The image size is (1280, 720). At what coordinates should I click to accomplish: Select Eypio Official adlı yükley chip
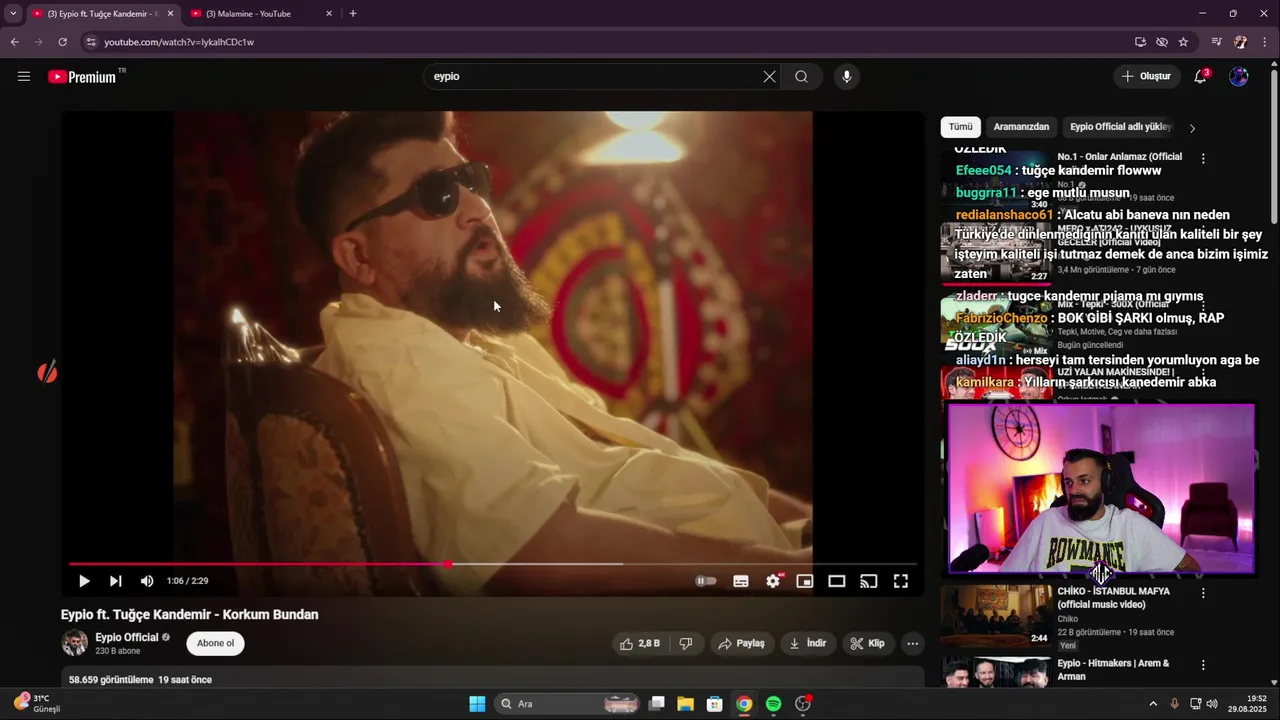tap(1120, 127)
